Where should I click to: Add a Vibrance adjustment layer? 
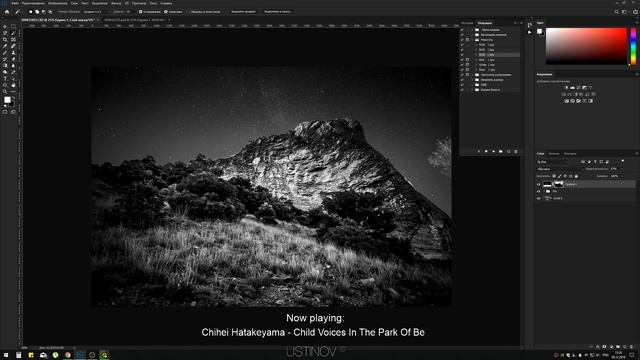[591, 87]
